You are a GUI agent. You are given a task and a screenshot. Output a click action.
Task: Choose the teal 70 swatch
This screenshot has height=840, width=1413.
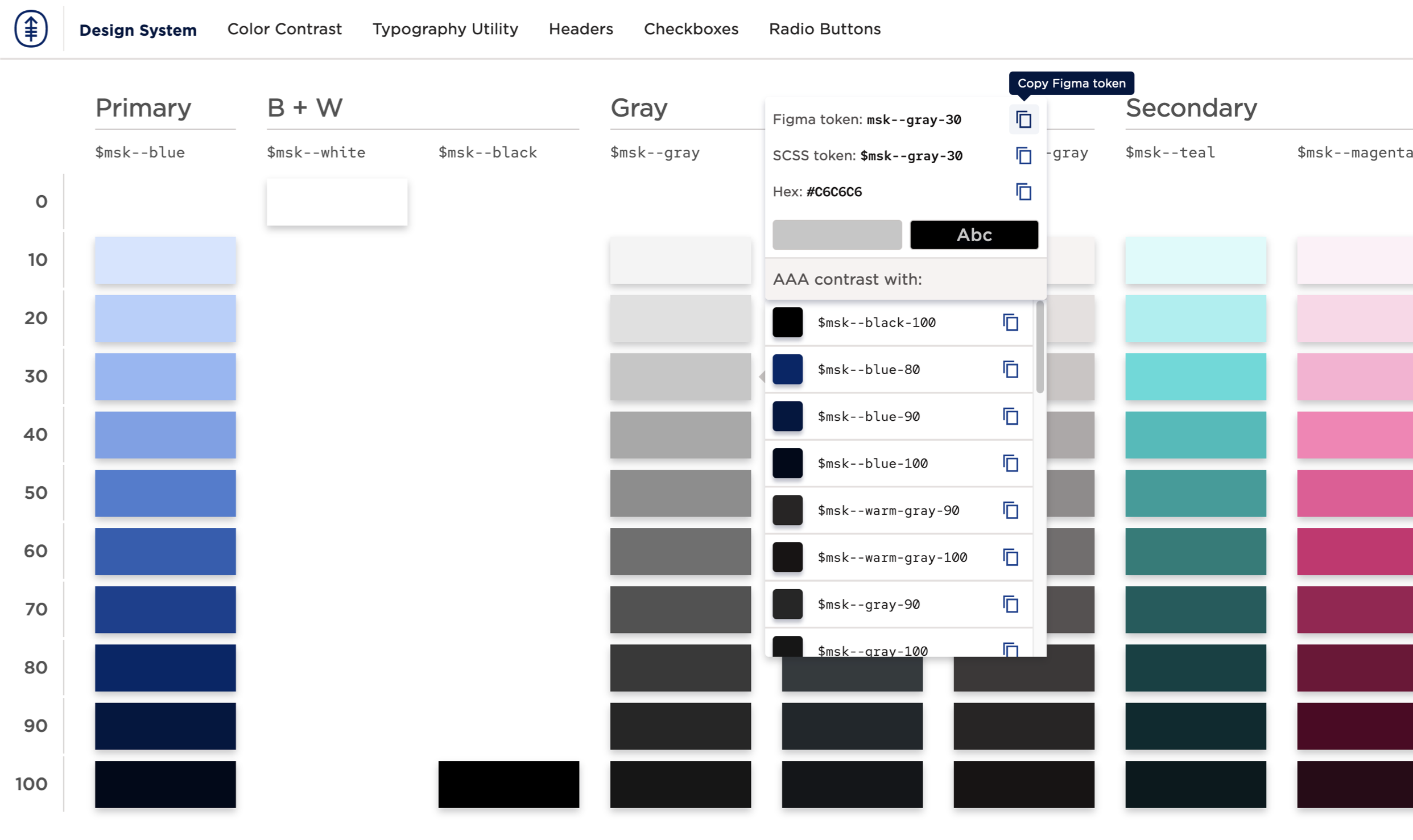[1196, 610]
